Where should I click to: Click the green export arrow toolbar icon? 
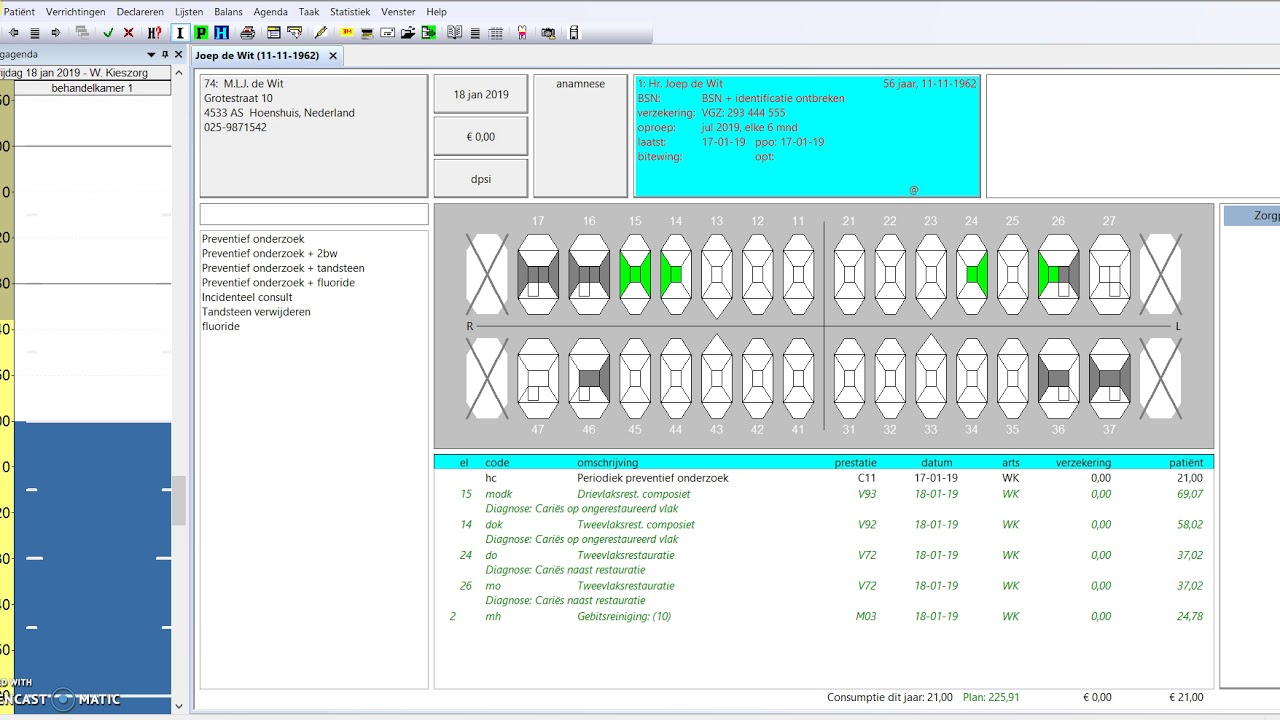pyautogui.click(x=429, y=33)
